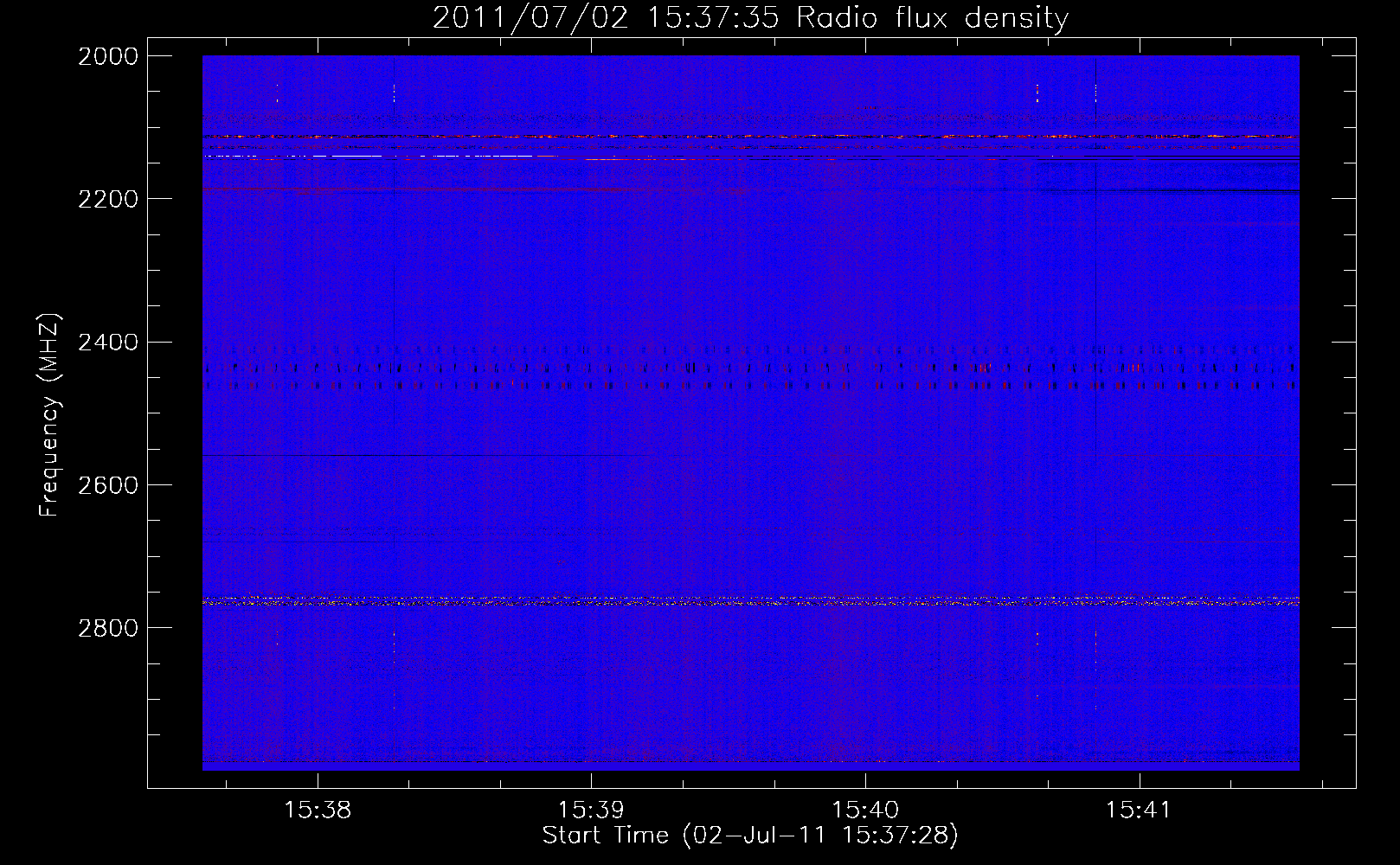Select the 2200 frequency axis label
Screen dimensions: 1400x865
click(x=108, y=199)
